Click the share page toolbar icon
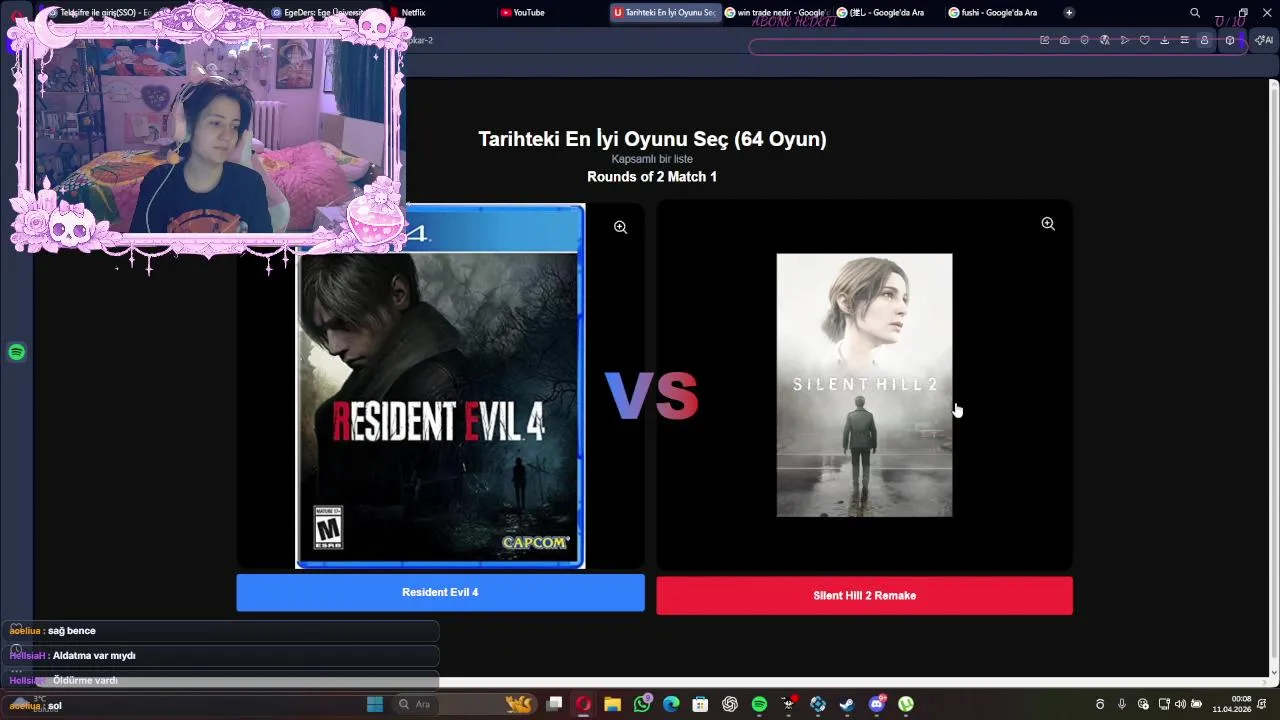 [x=1045, y=40]
